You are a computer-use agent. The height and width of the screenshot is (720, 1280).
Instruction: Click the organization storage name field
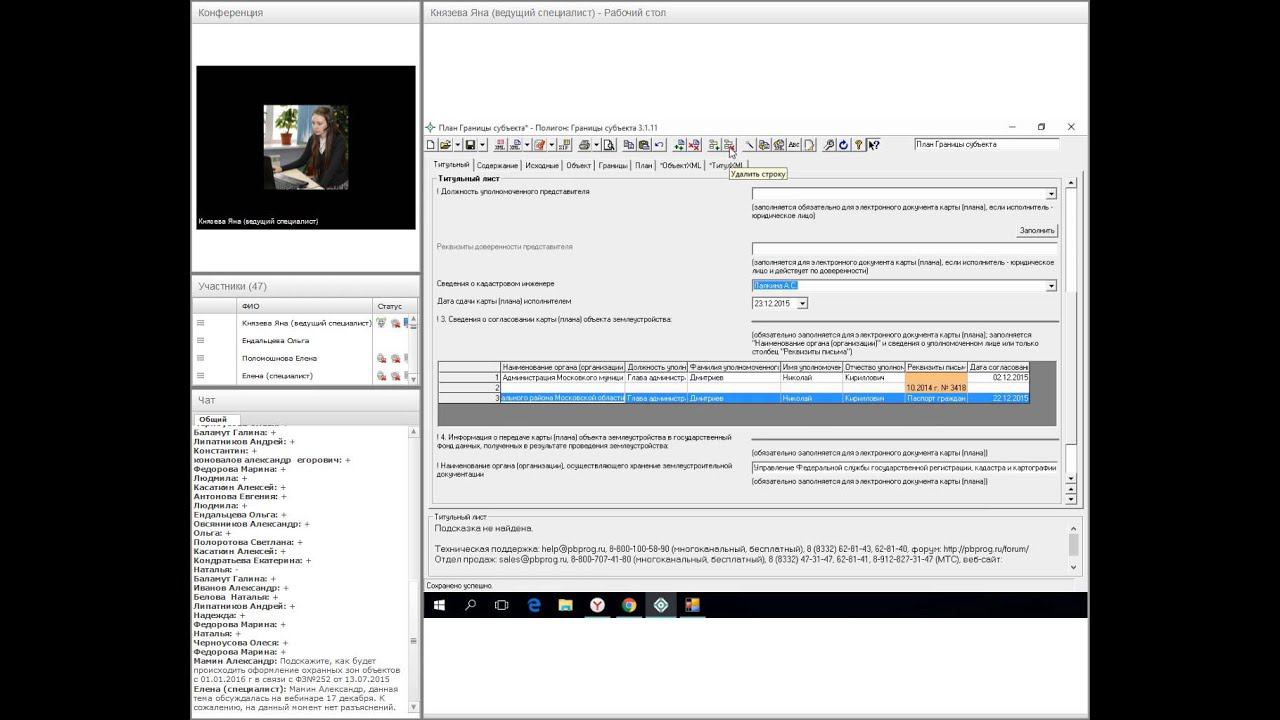click(904, 467)
